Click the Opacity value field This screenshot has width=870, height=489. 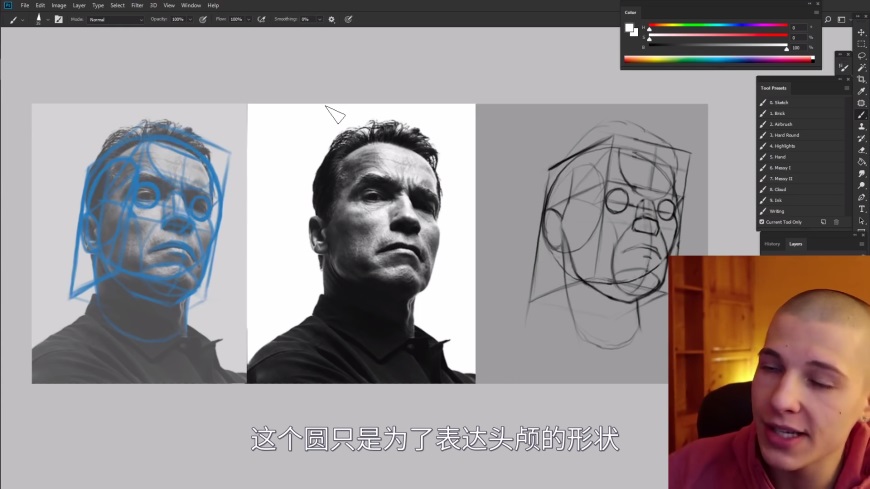[x=178, y=19]
